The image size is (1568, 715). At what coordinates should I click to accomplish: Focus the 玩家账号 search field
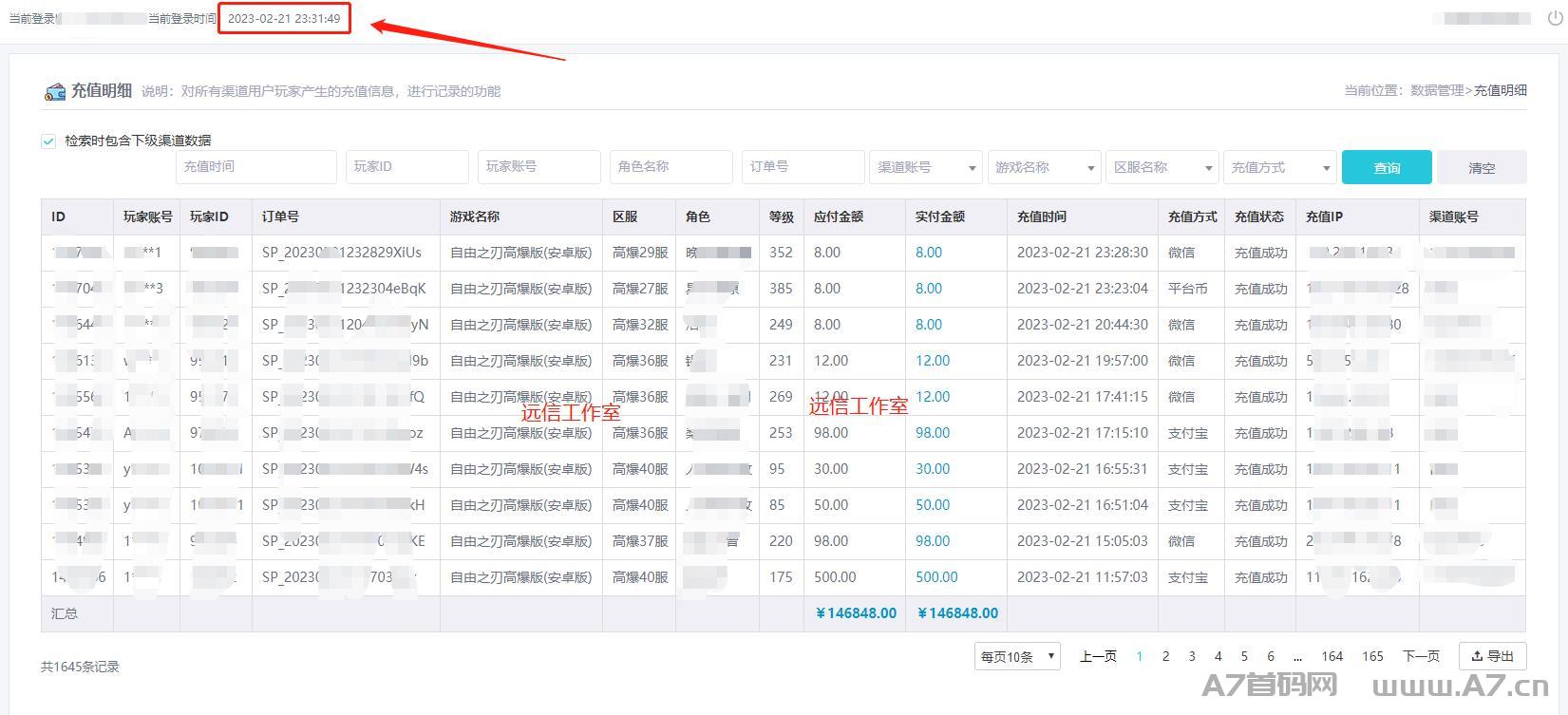click(x=539, y=167)
